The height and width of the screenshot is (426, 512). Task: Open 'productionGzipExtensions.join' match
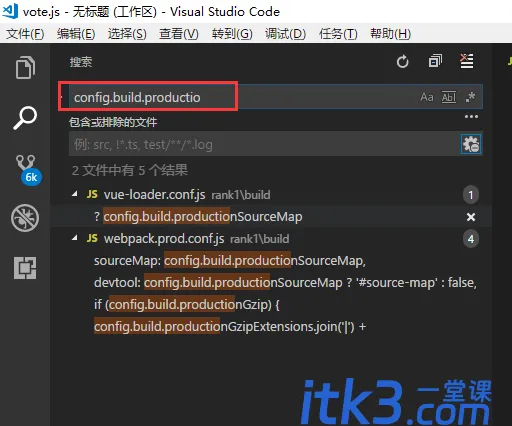pos(230,327)
